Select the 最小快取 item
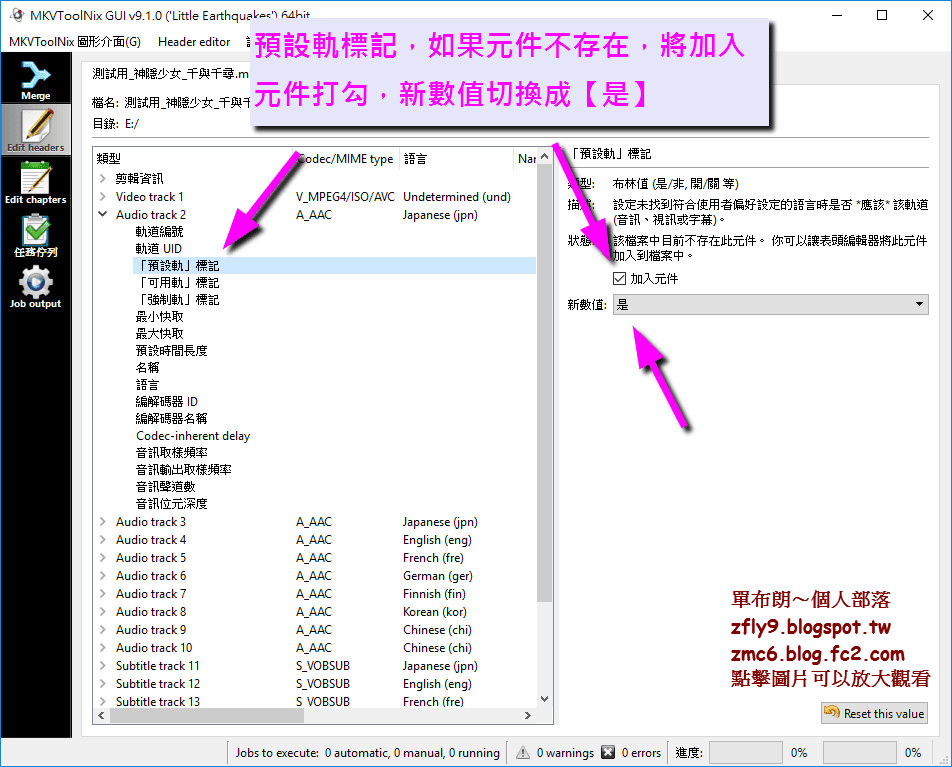952x767 pixels. click(x=159, y=316)
